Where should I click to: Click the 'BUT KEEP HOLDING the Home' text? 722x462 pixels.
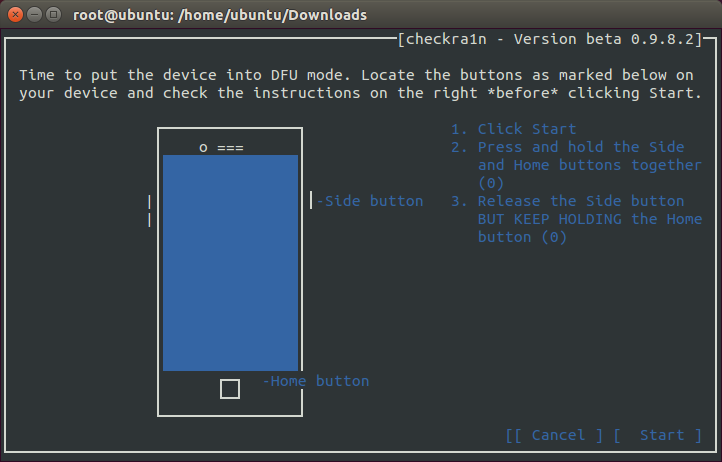click(590, 219)
